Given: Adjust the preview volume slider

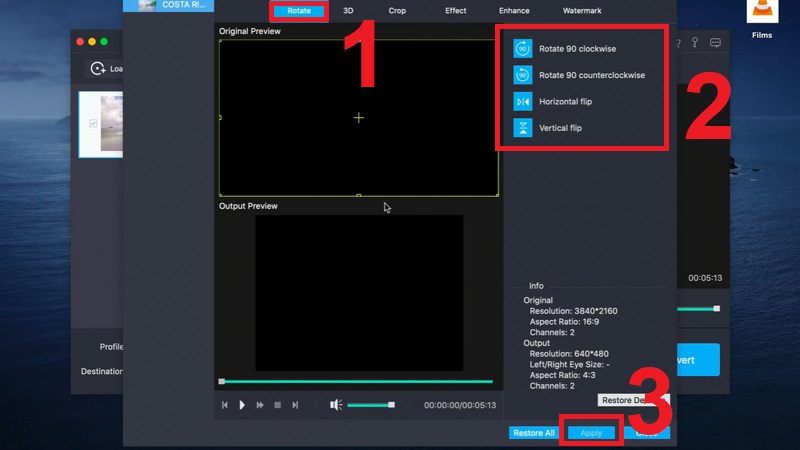Looking at the screenshot, I should pyautogui.click(x=371, y=405).
